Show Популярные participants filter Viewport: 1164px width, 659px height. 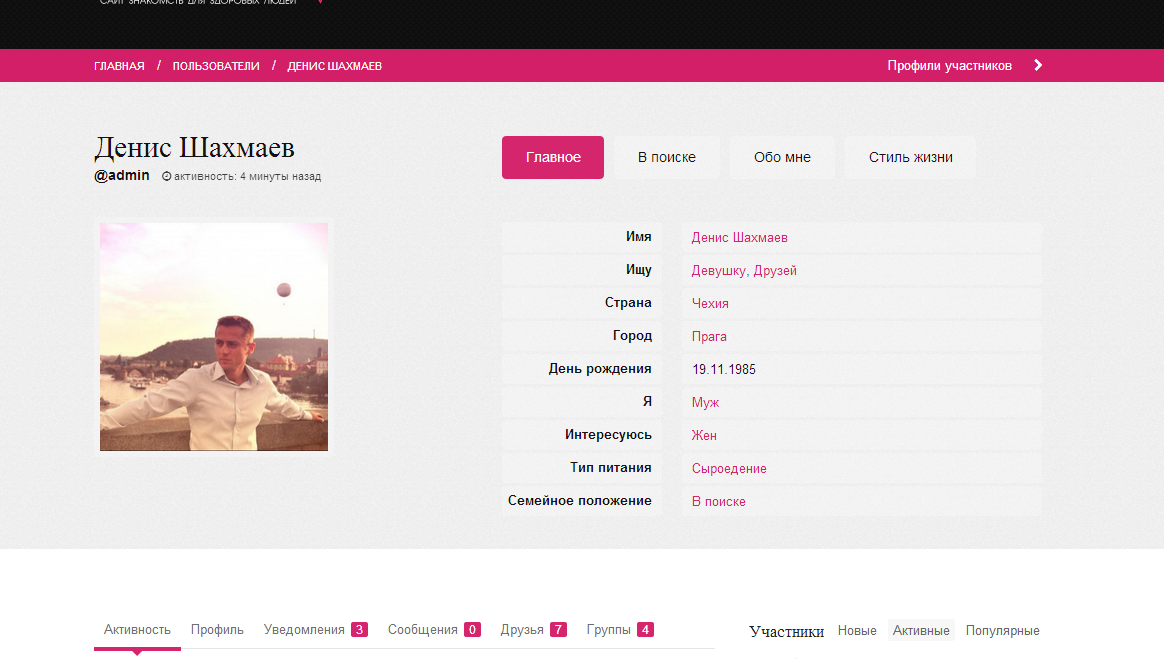1002,631
